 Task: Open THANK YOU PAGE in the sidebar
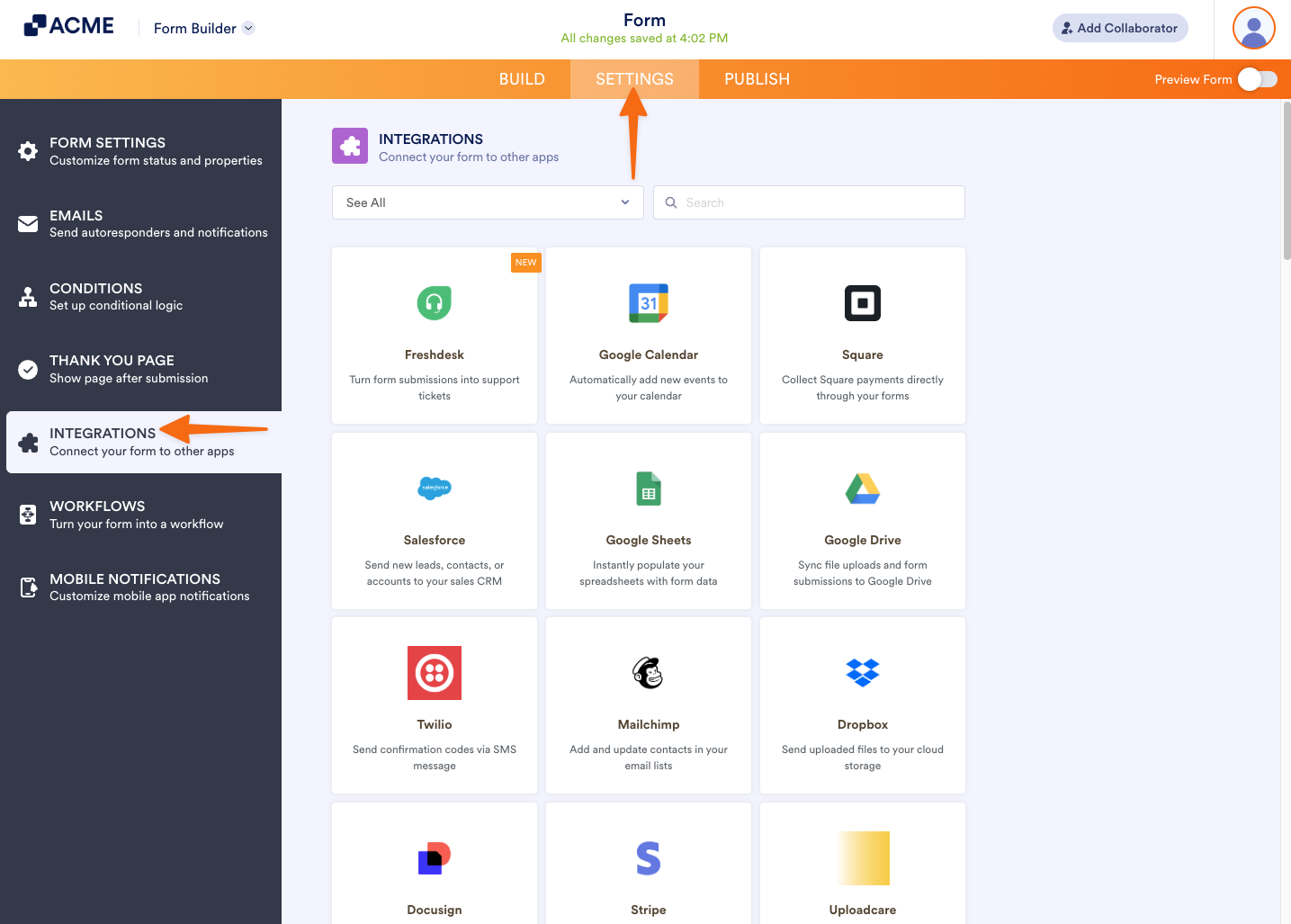[144, 369]
